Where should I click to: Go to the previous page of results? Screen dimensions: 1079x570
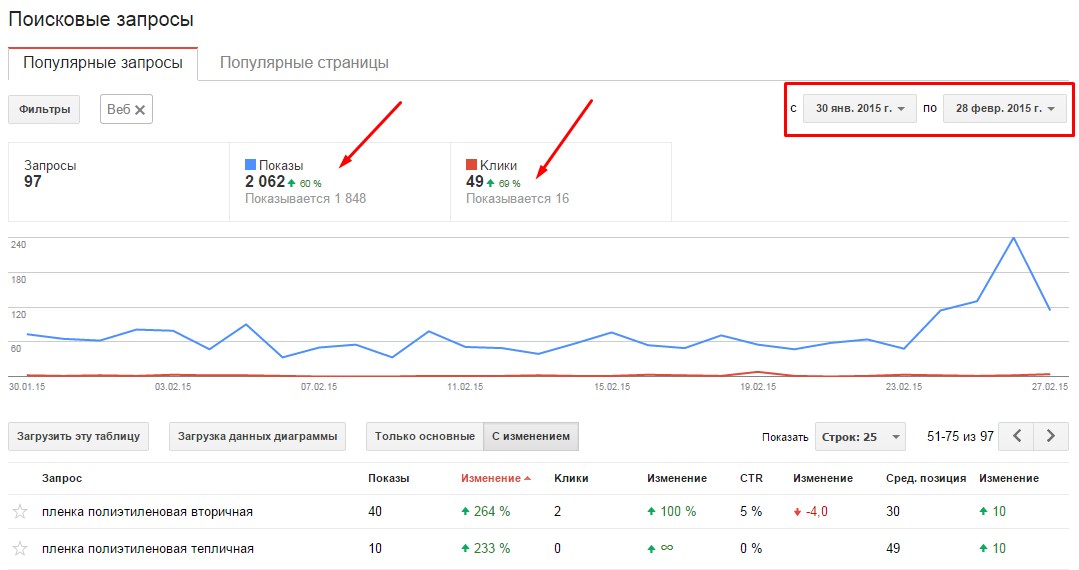pos(1017,436)
